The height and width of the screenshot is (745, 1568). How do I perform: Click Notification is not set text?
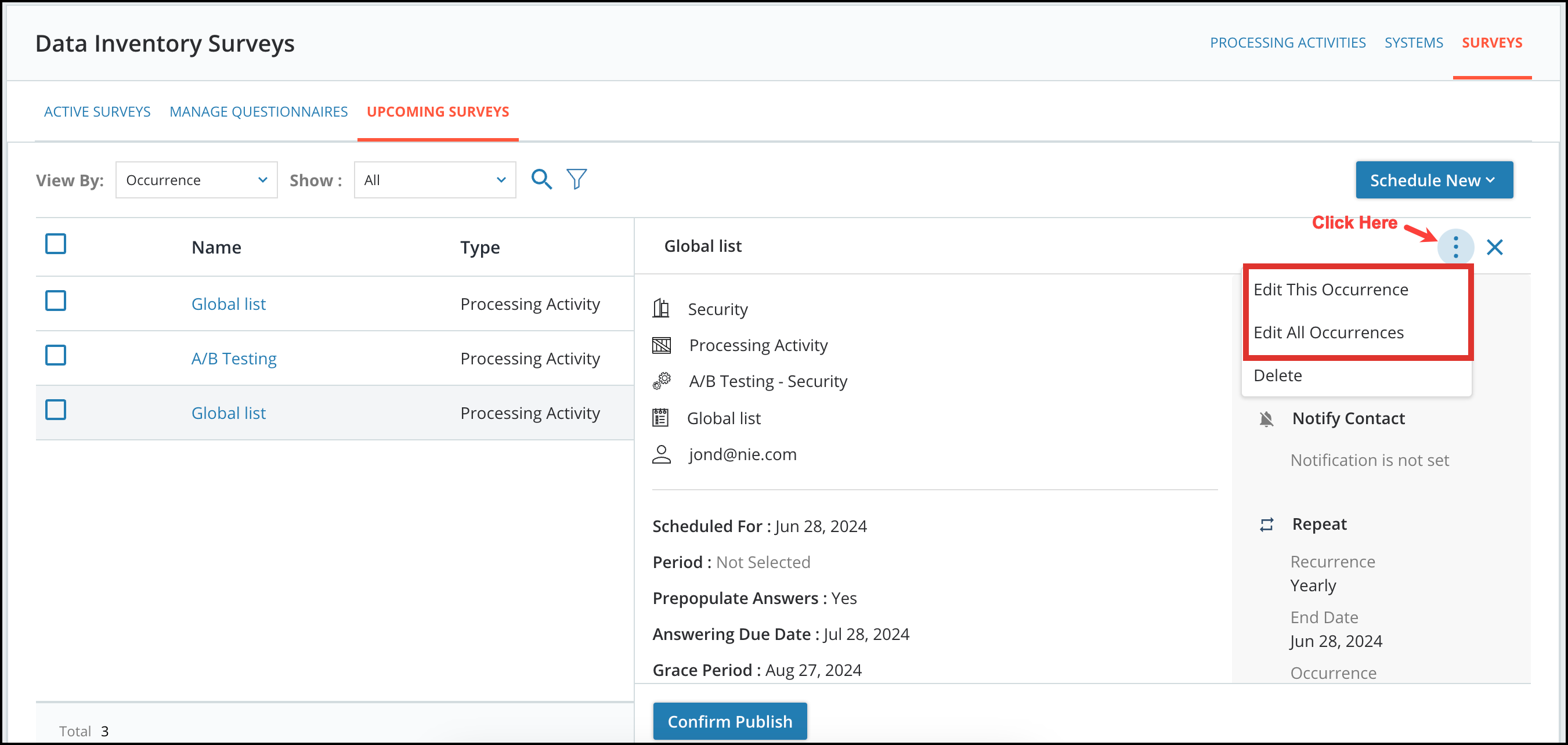pyautogui.click(x=1369, y=460)
